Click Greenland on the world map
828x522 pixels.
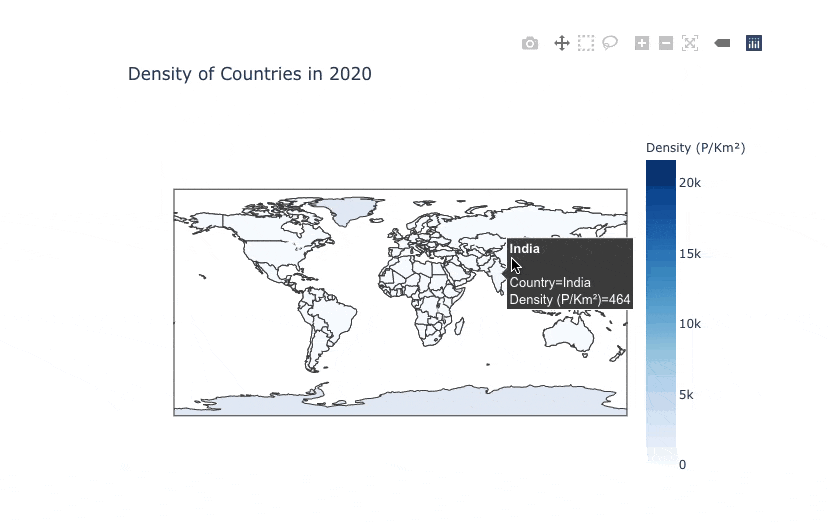pyautogui.click(x=358, y=211)
